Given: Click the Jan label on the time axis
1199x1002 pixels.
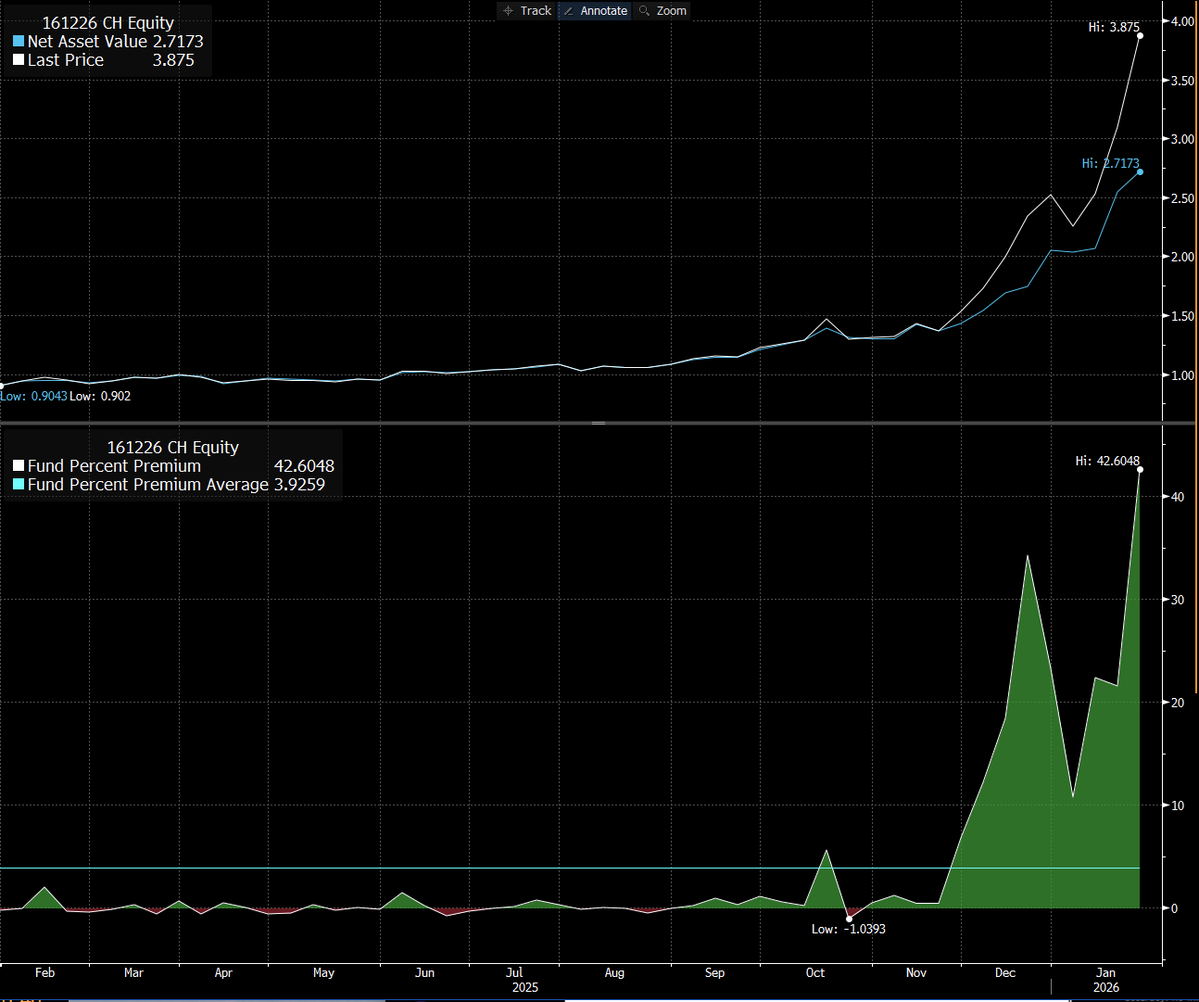Looking at the screenshot, I should coord(1106,973).
